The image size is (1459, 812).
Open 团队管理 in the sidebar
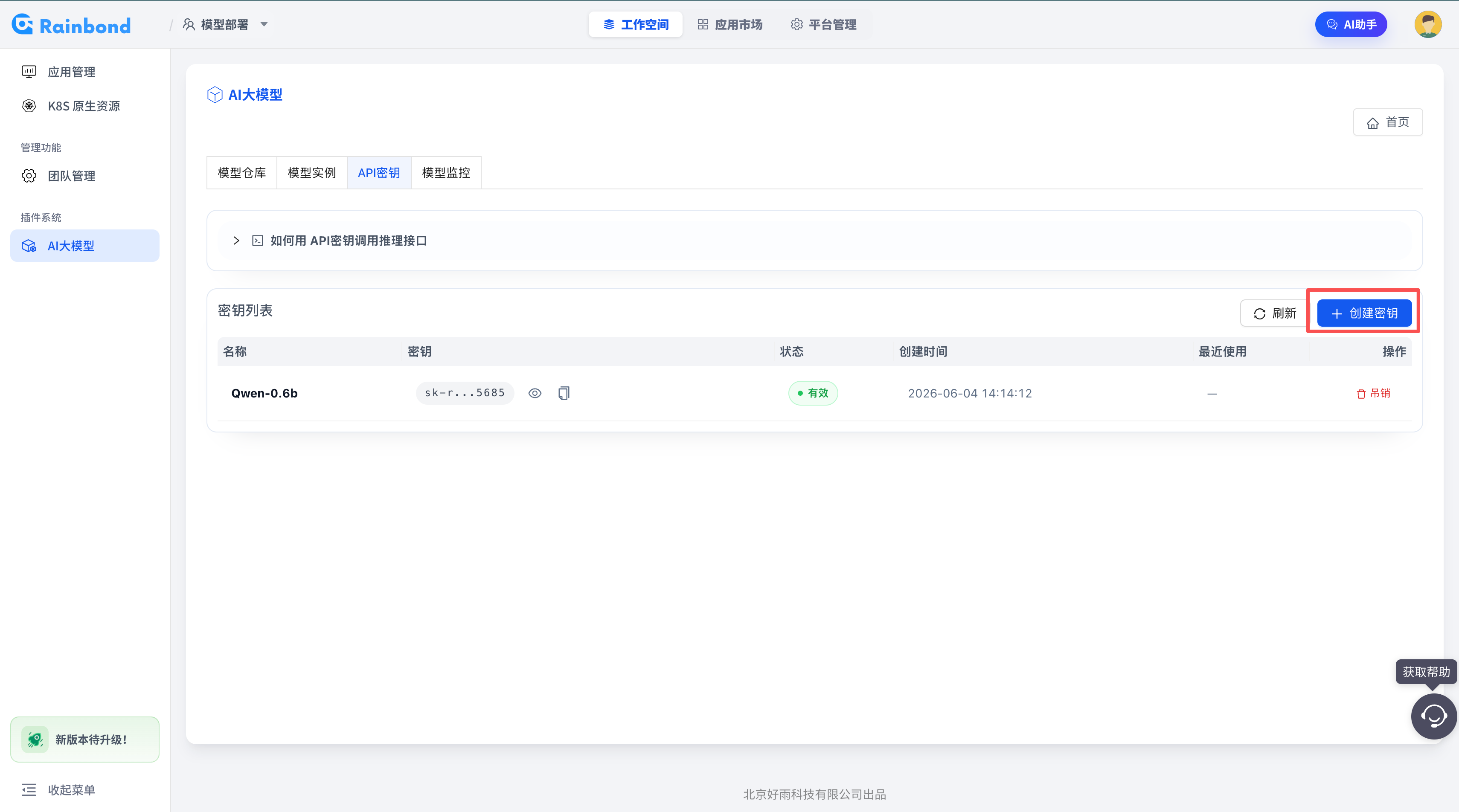(x=85, y=176)
